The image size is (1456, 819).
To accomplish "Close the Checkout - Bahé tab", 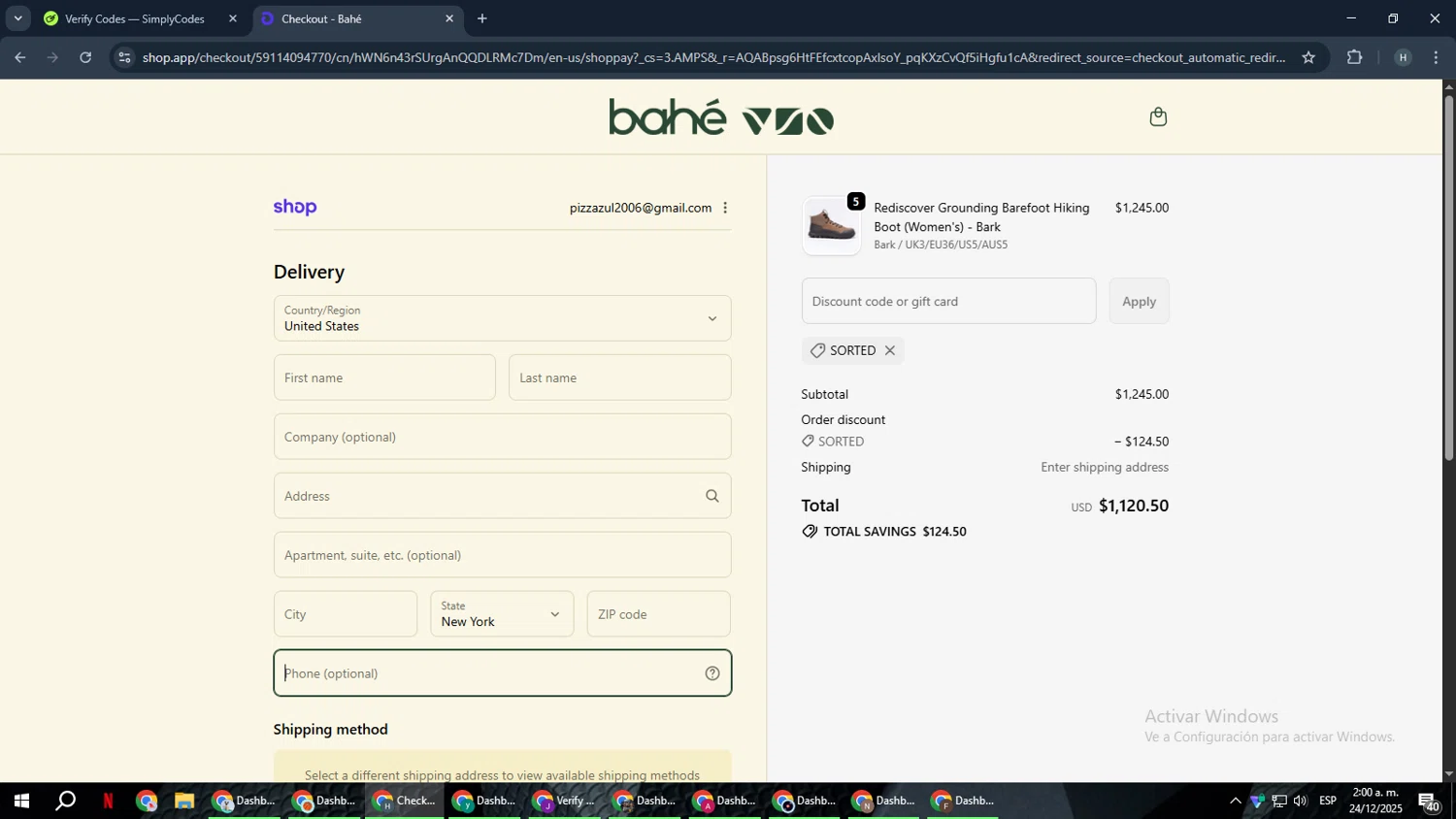I will (x=448, y=18).
